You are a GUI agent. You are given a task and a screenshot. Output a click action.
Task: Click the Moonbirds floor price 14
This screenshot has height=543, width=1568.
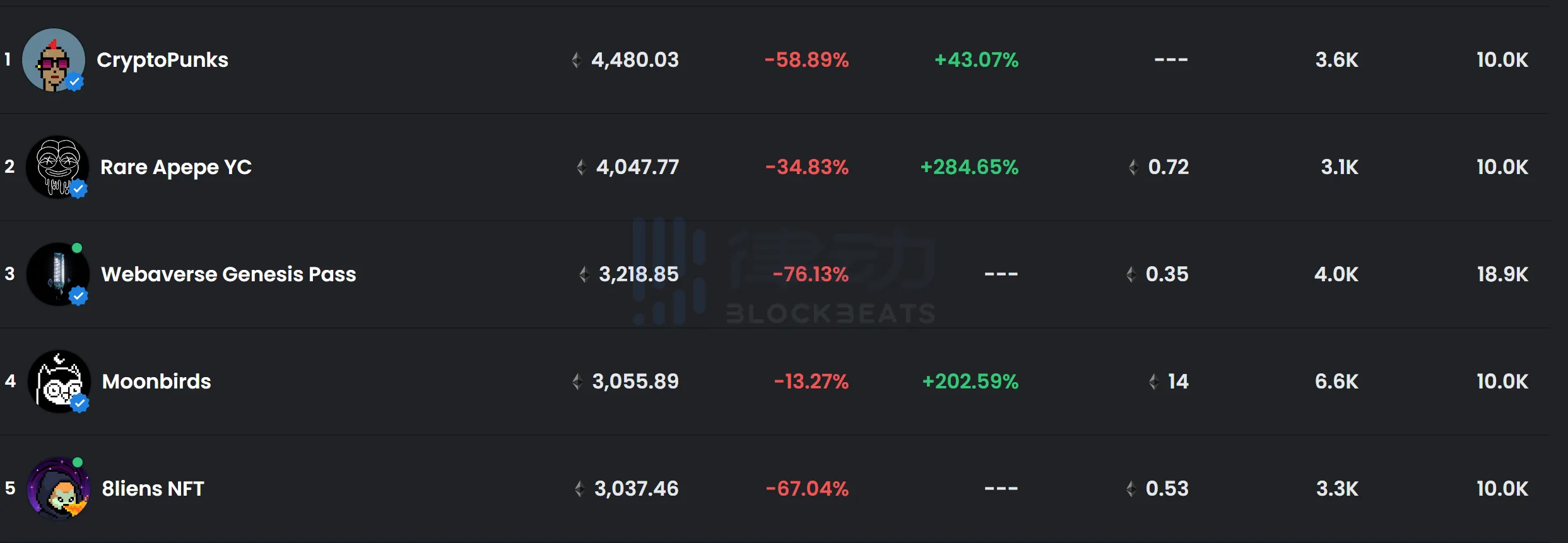(1177, 382)
